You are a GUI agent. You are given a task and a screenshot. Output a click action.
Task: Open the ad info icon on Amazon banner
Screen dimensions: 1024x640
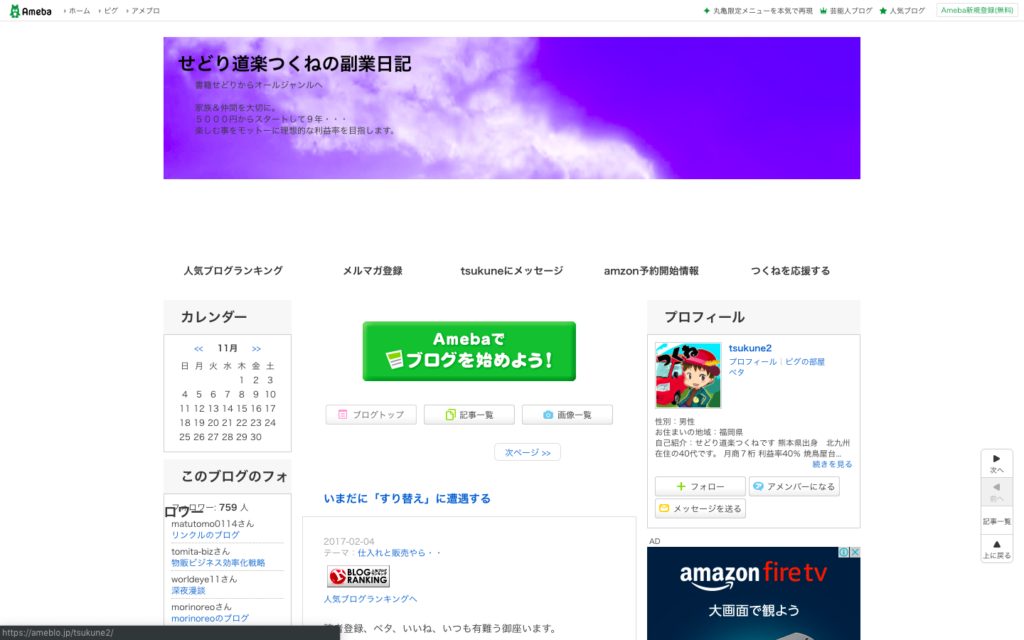(843, 552)
